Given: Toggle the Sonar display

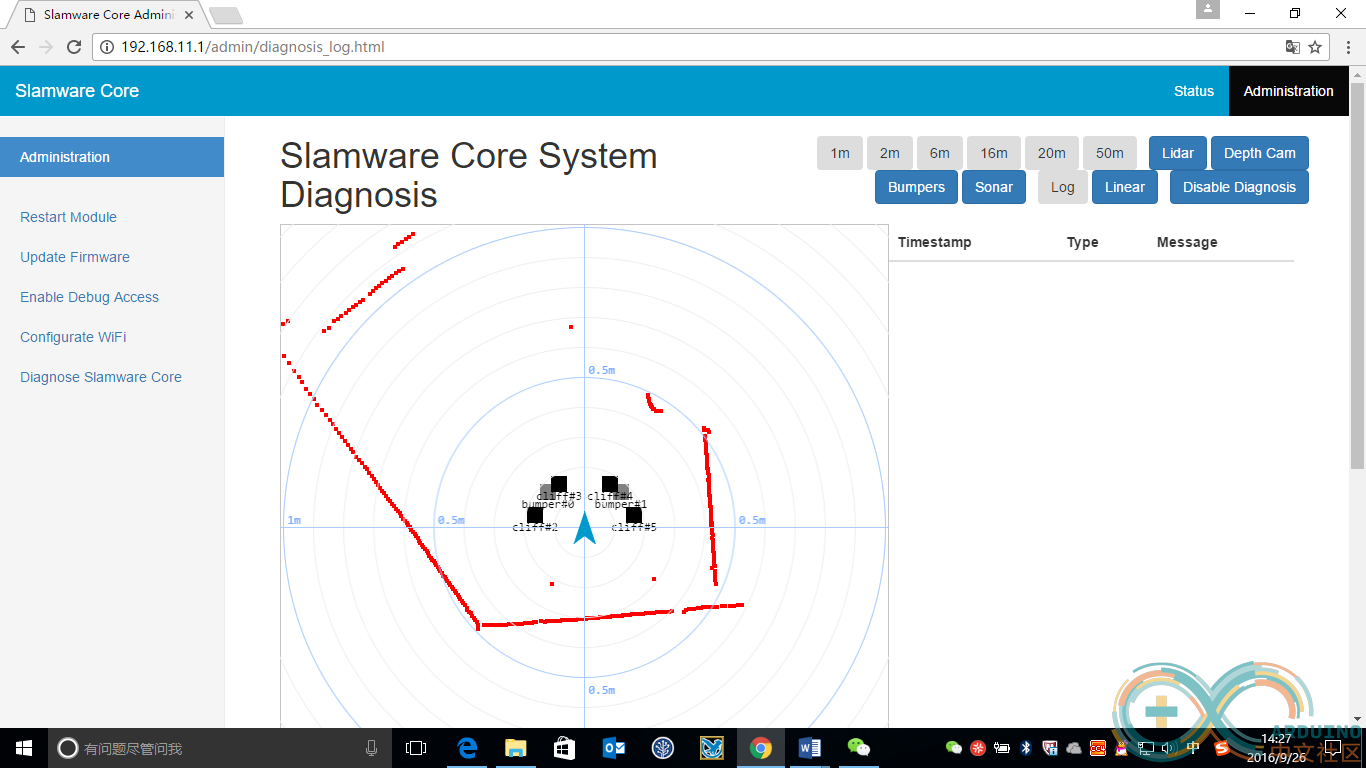Looking at the screenshot, I should 994,187.
